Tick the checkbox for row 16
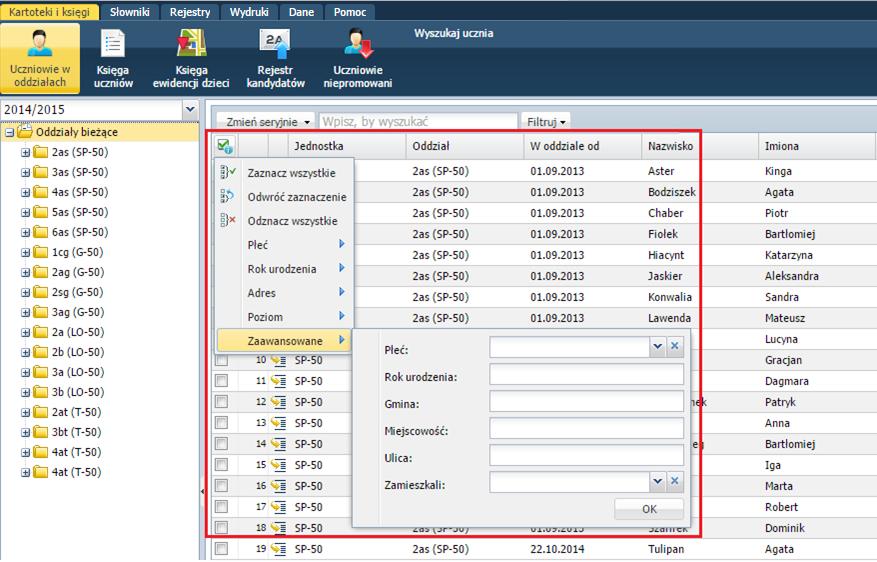877x562 pixels. coord(221,486)
